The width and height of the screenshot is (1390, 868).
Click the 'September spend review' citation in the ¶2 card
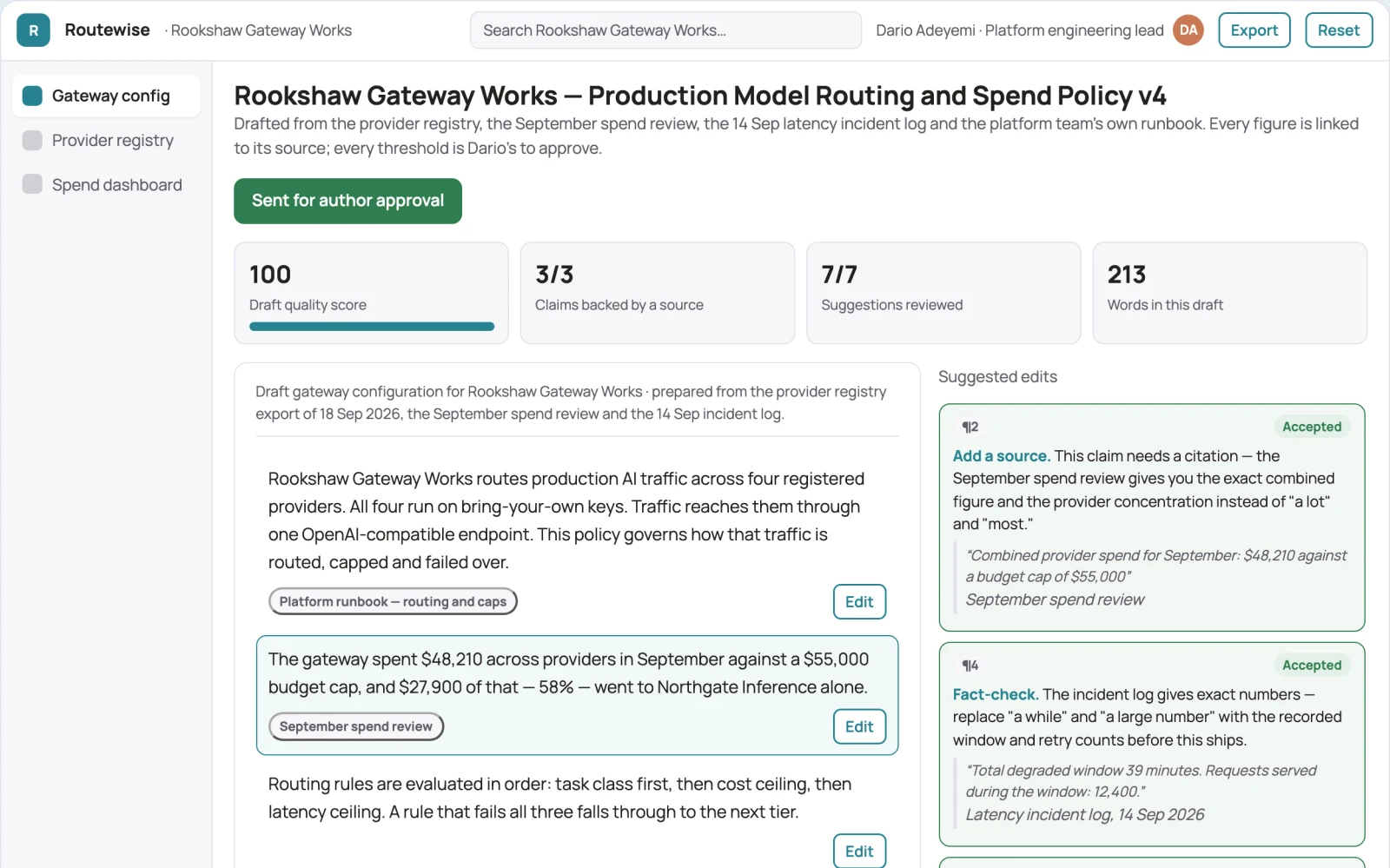coord(1055,600)
